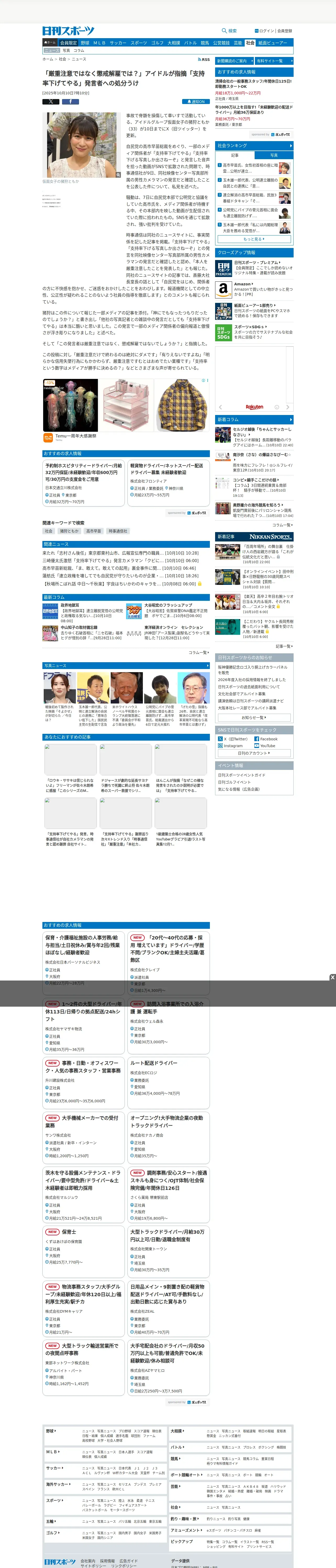Select 芸能 in navigation bar
336x1568 pixels.
238,43
